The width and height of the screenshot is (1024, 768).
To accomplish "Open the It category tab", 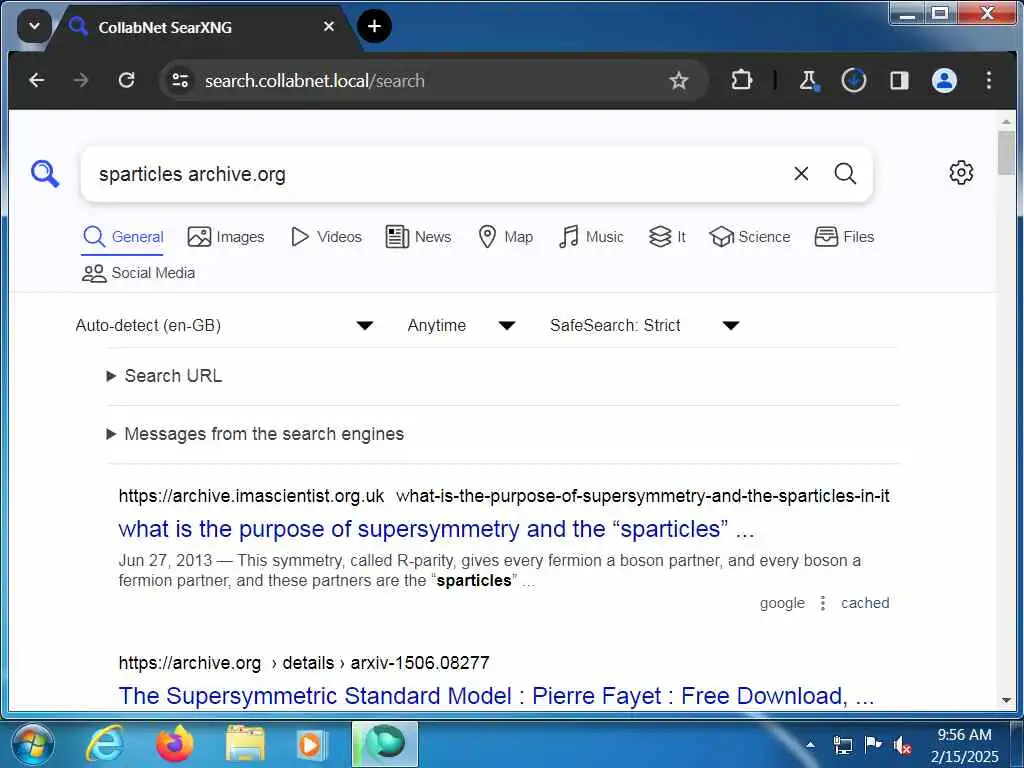I will (x=667, y=237).
